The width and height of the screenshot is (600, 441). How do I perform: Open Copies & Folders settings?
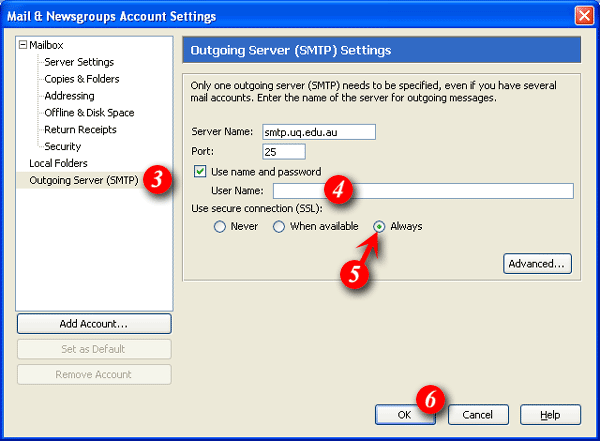click(81, 79)
